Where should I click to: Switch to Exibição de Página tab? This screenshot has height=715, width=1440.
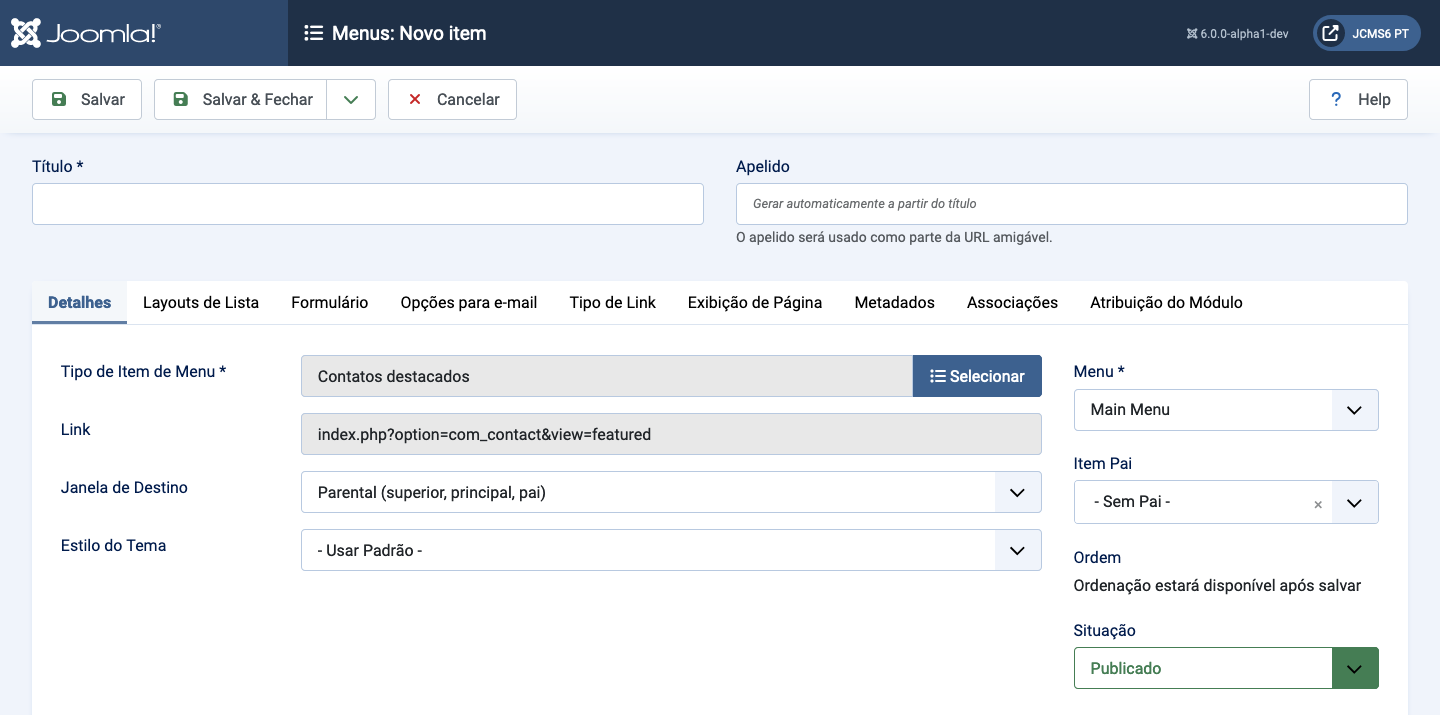(755, 302)
